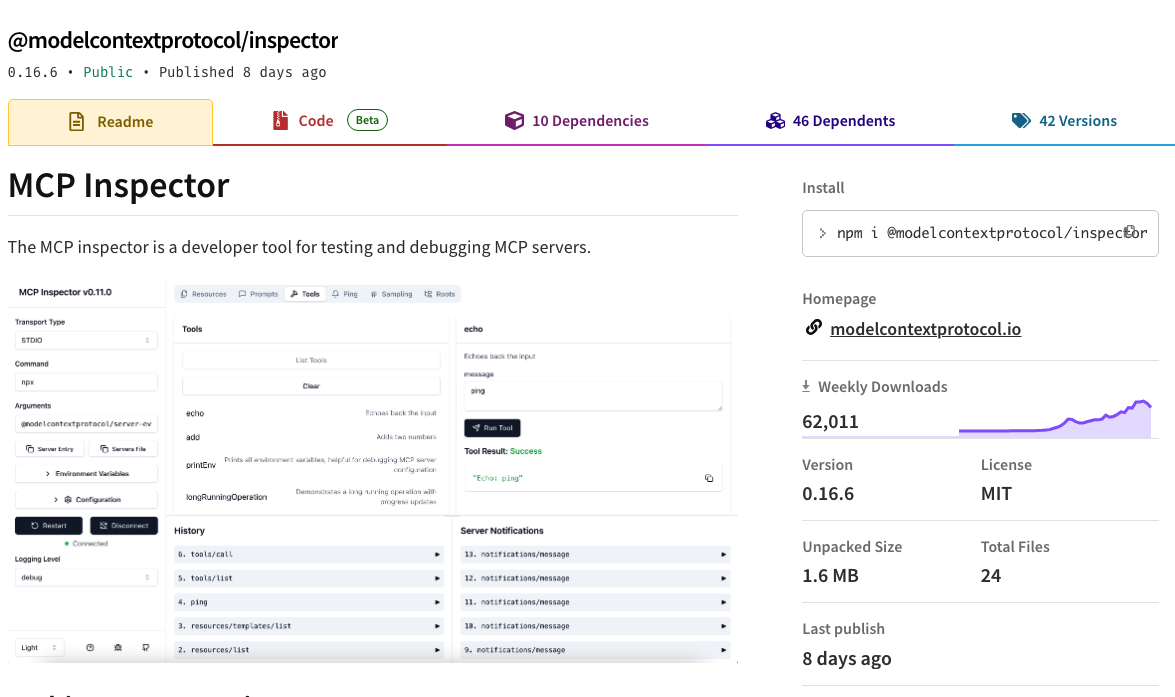The width and height of the screenshot is (1175, 697).
Task: Copy the npm install command
Action: (1131, 232)
